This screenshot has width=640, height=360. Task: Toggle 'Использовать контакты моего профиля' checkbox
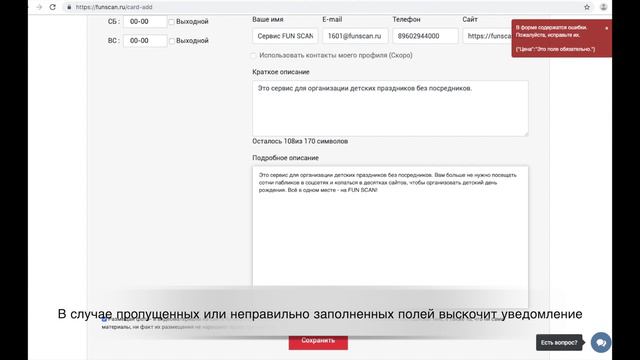[x=254, y=56]
